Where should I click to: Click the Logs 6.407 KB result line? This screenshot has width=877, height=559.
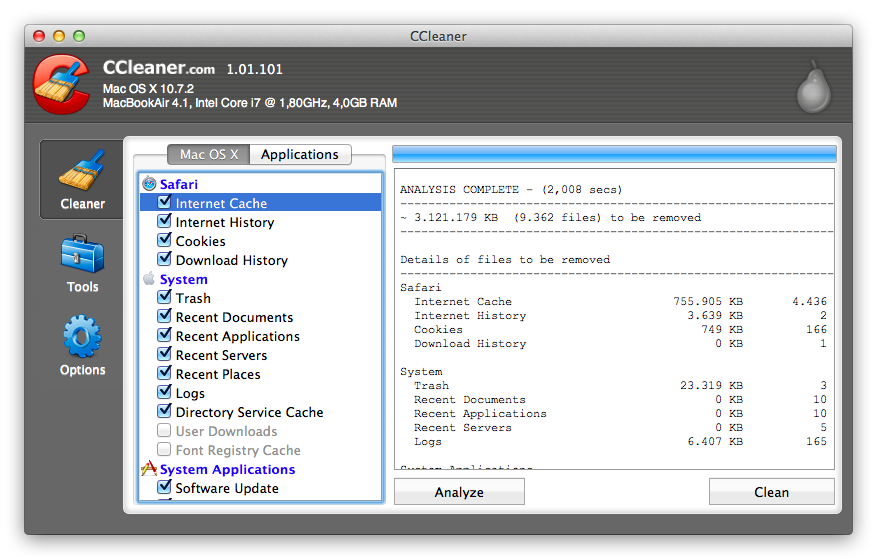(x=620, y=441)
